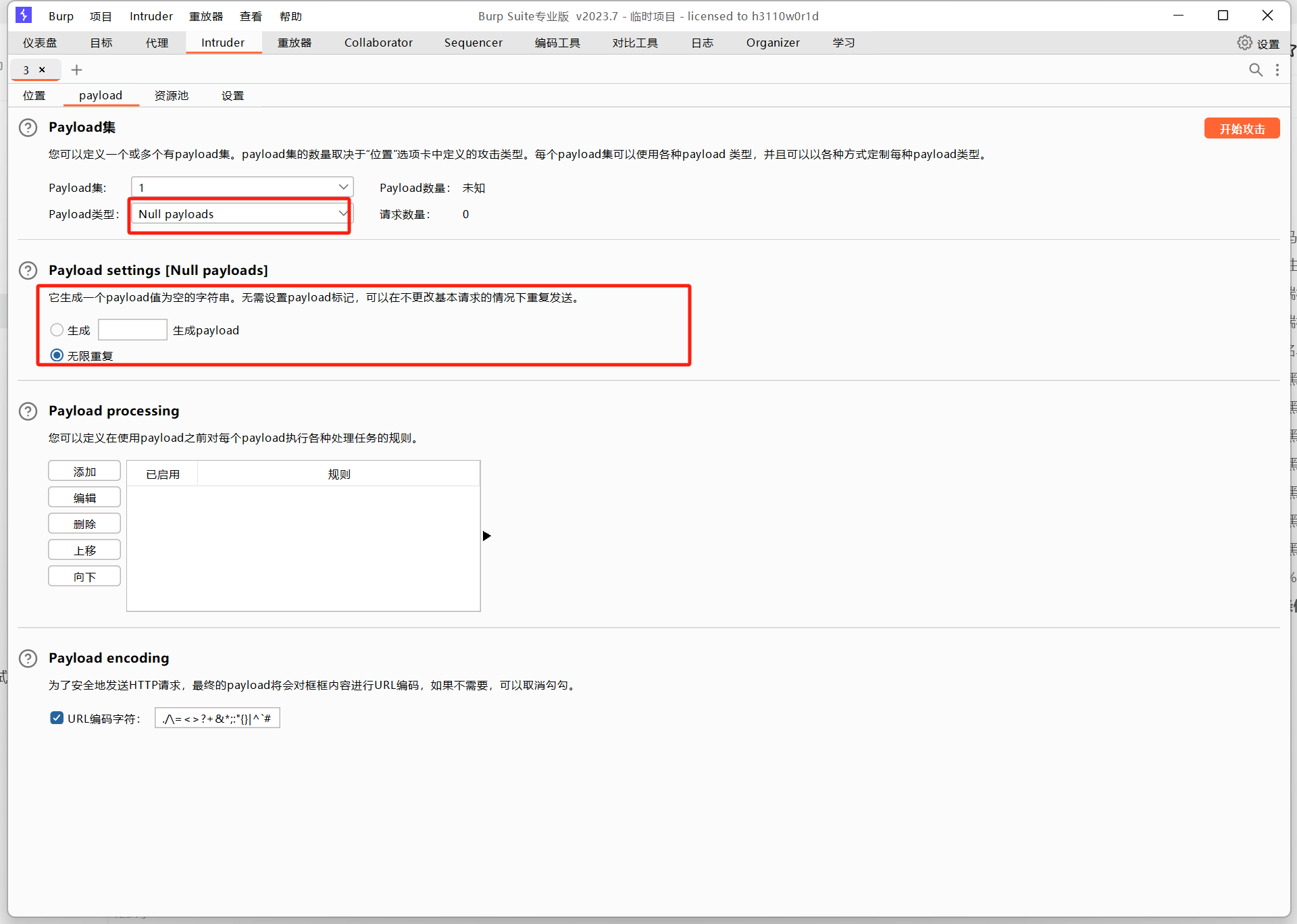Open help for Payload encoding section

[28, 659]
